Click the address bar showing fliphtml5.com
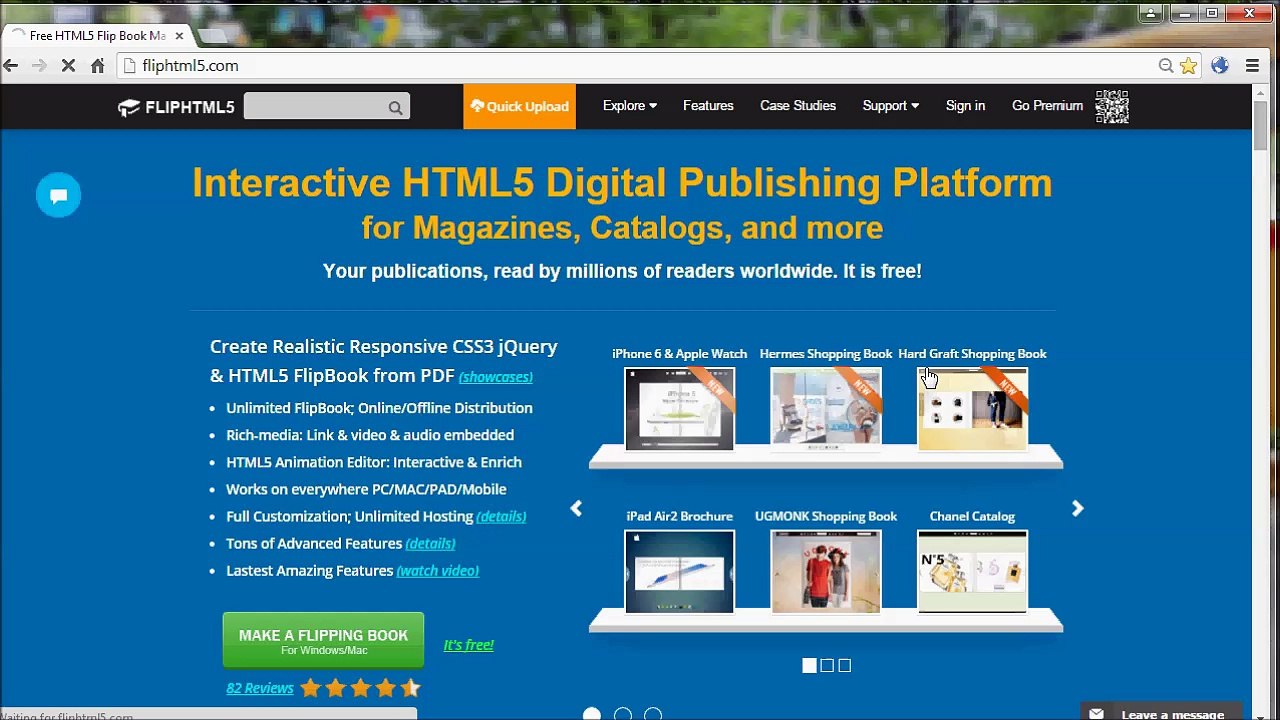The width and height of the screenshot is (1280, 720). tap(640, 66)
